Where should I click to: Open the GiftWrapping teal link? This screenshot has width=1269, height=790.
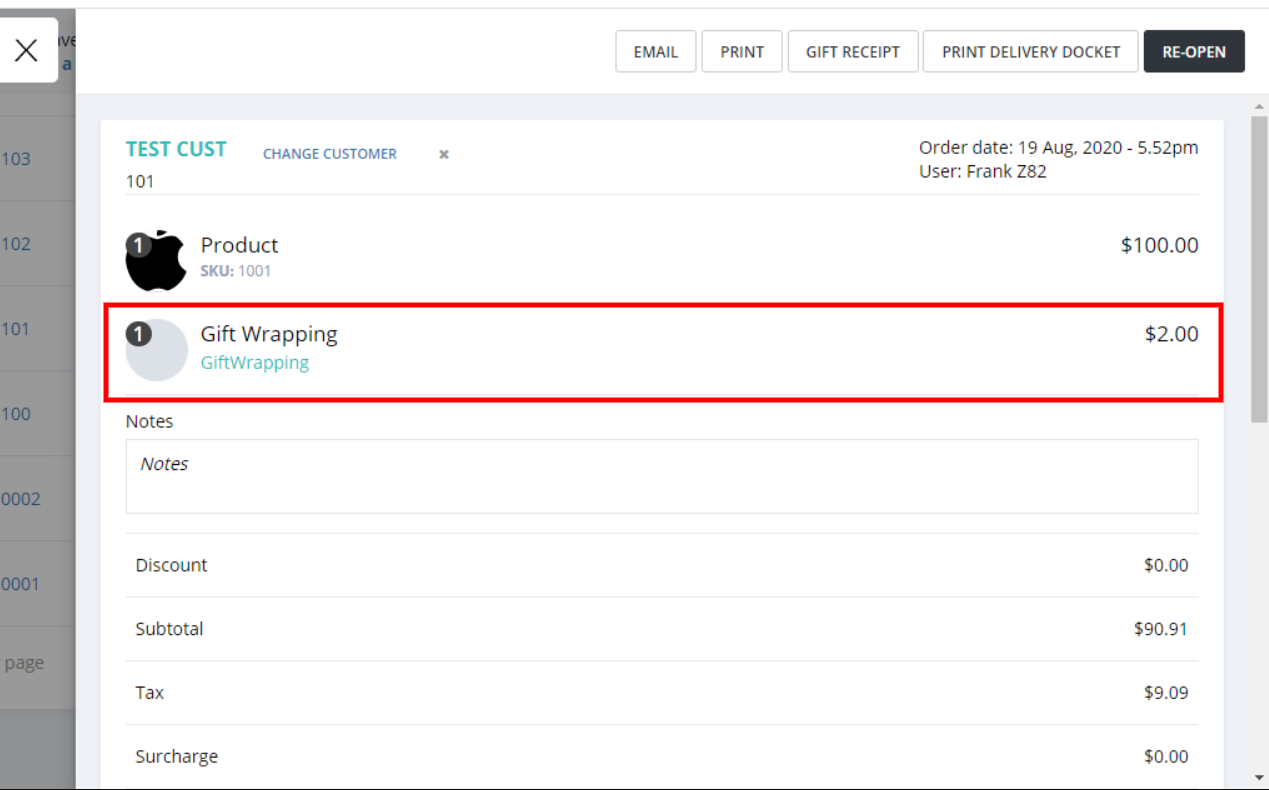(254, 363)
